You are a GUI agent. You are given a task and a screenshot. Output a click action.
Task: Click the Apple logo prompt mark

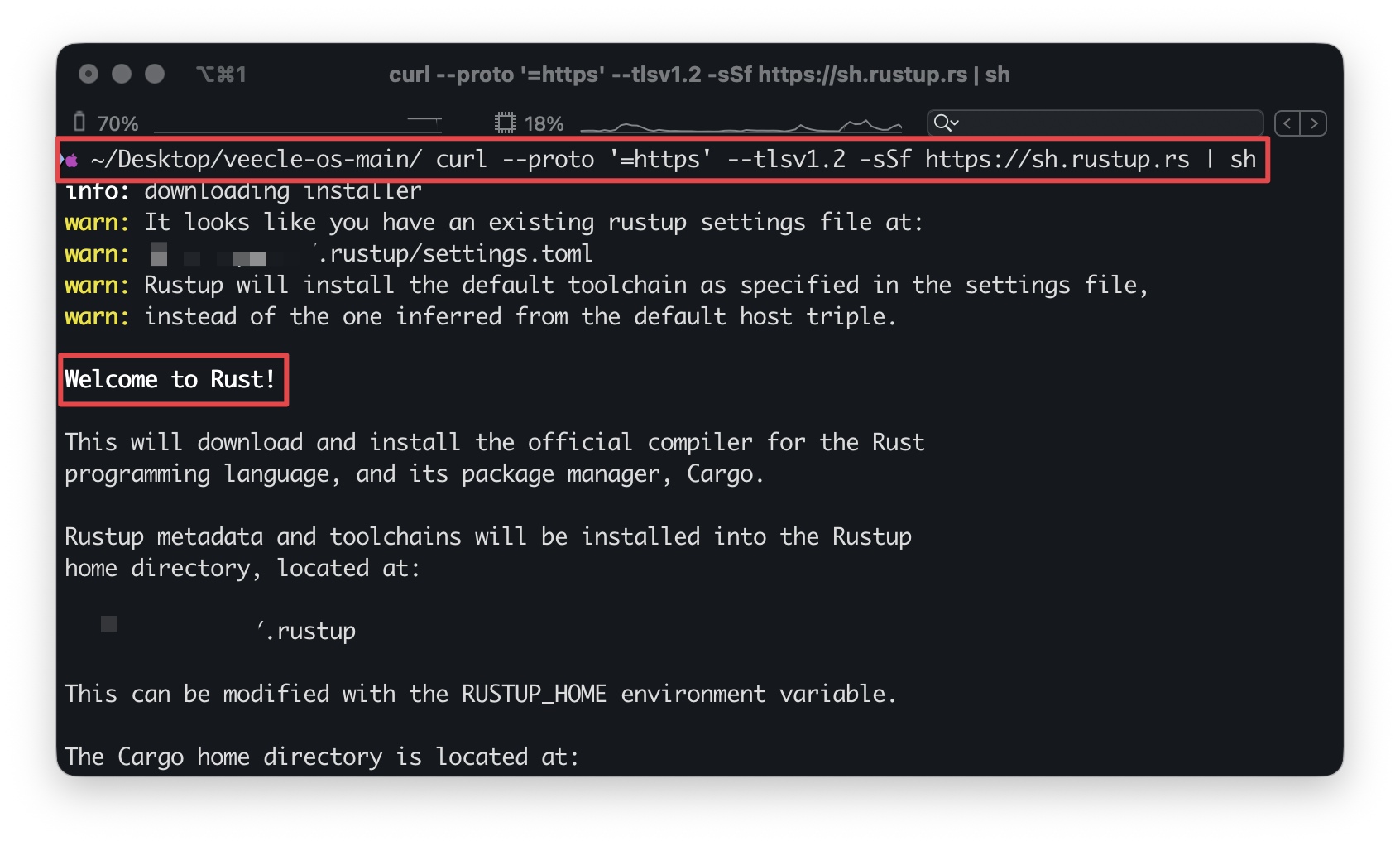(x=72, y=160)
